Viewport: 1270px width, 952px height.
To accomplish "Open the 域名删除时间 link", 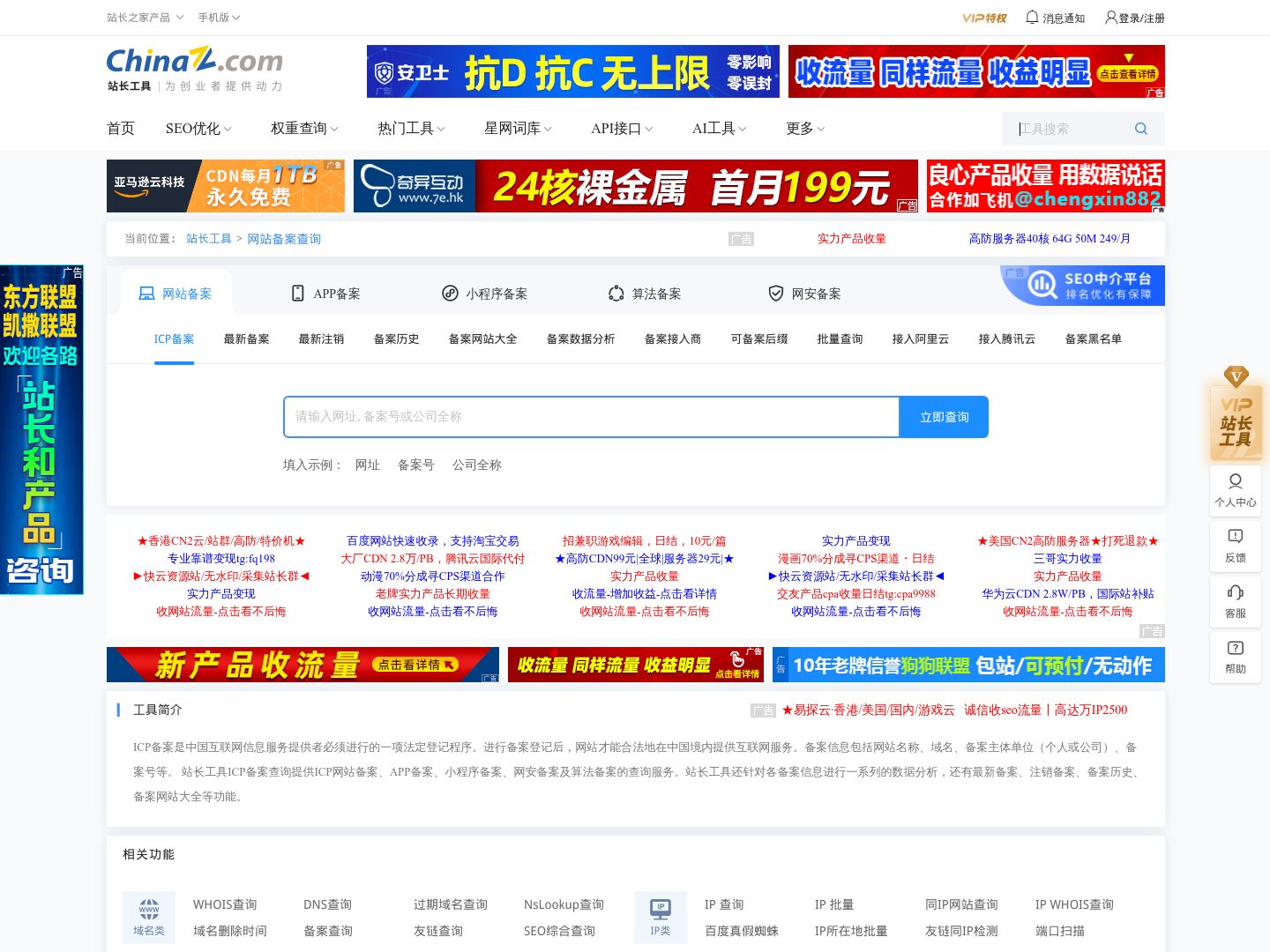I will point(230,931).
